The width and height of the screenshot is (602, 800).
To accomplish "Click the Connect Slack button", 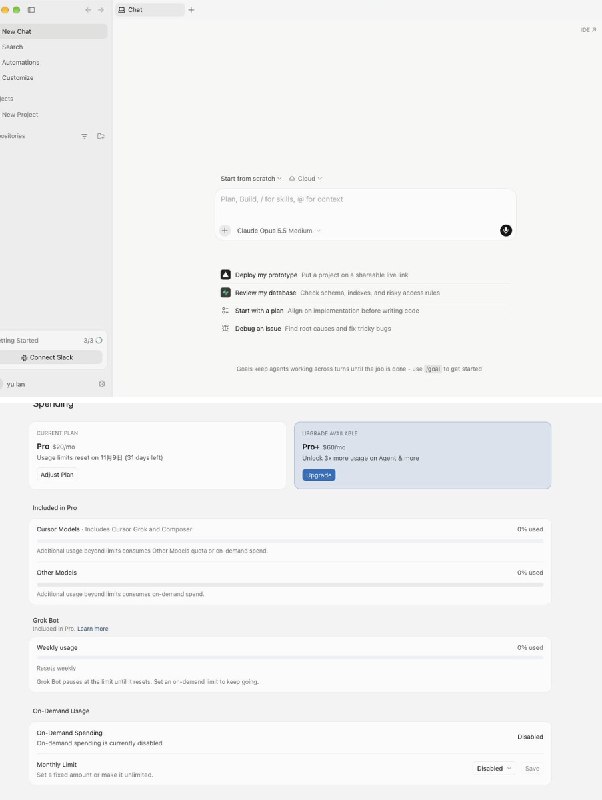I will [x=50, y=357].
